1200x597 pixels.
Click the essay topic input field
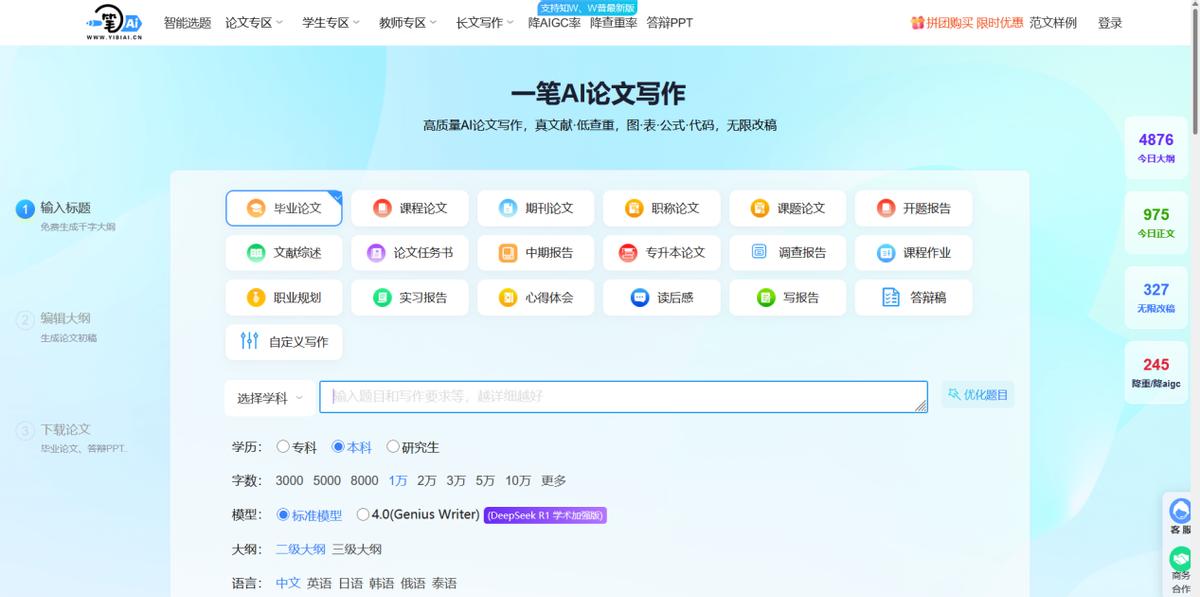pos(620,396)
